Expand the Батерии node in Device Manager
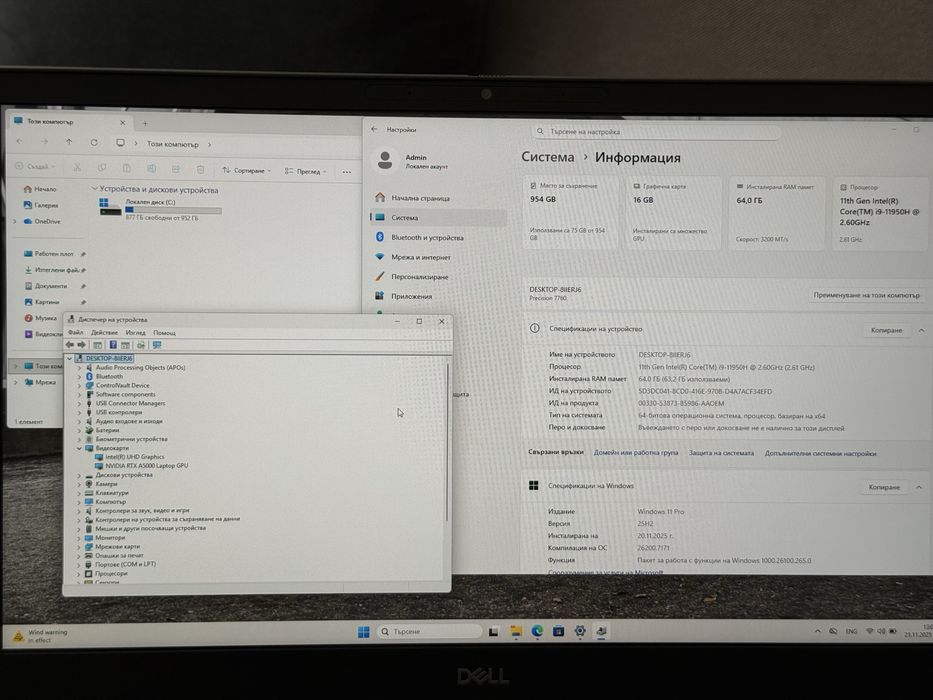The height and width of the screenshot is (700, 933). pos(79,430)
